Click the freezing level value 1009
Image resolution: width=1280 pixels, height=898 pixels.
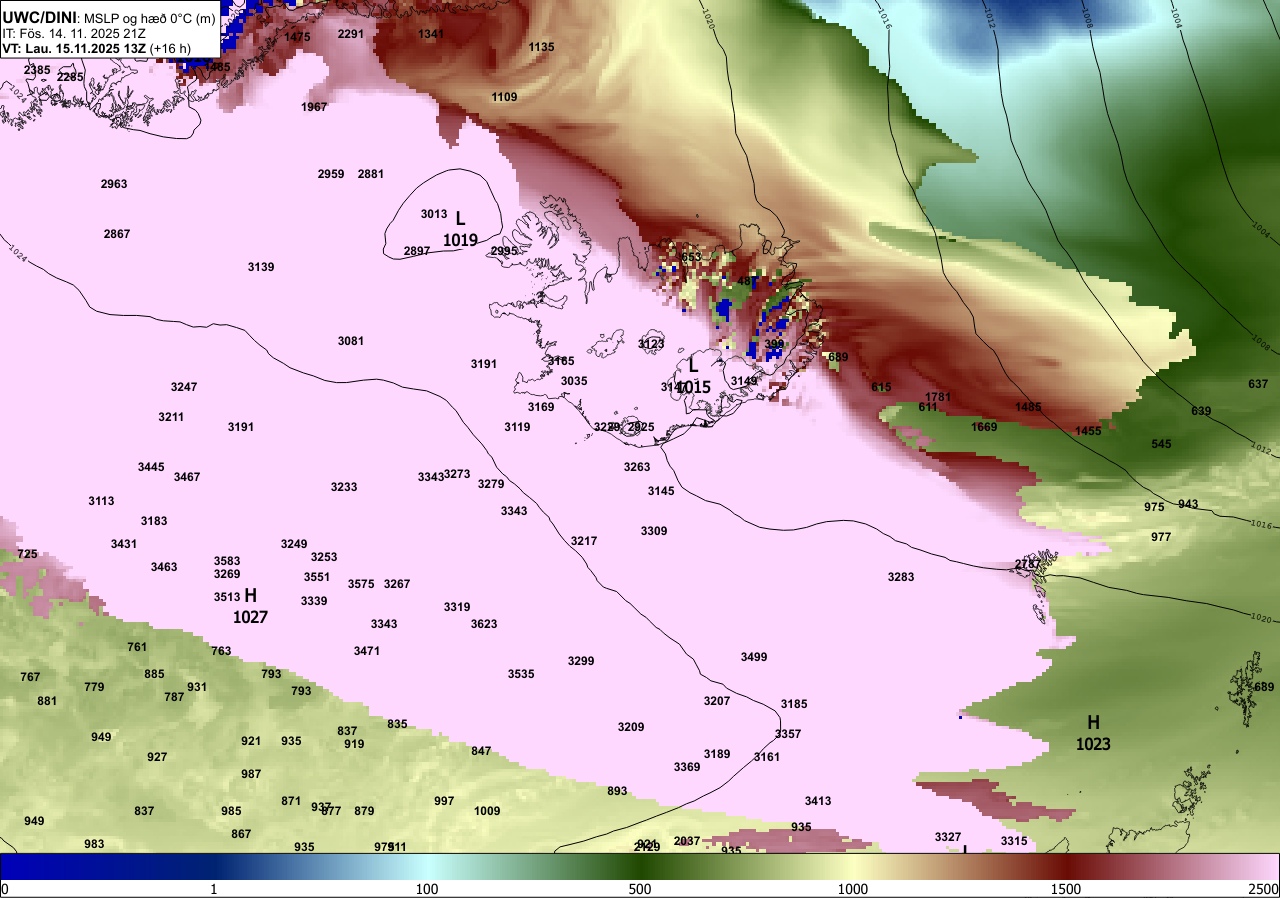(x=487, y=811)
